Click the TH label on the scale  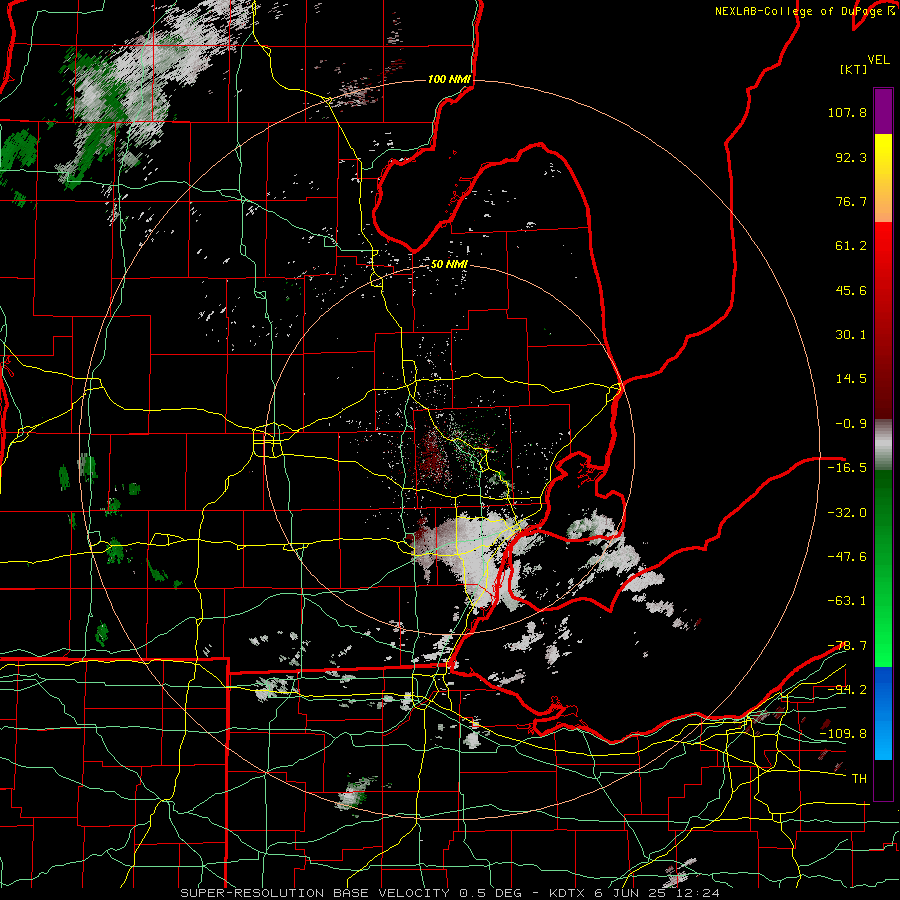point(859,779)
